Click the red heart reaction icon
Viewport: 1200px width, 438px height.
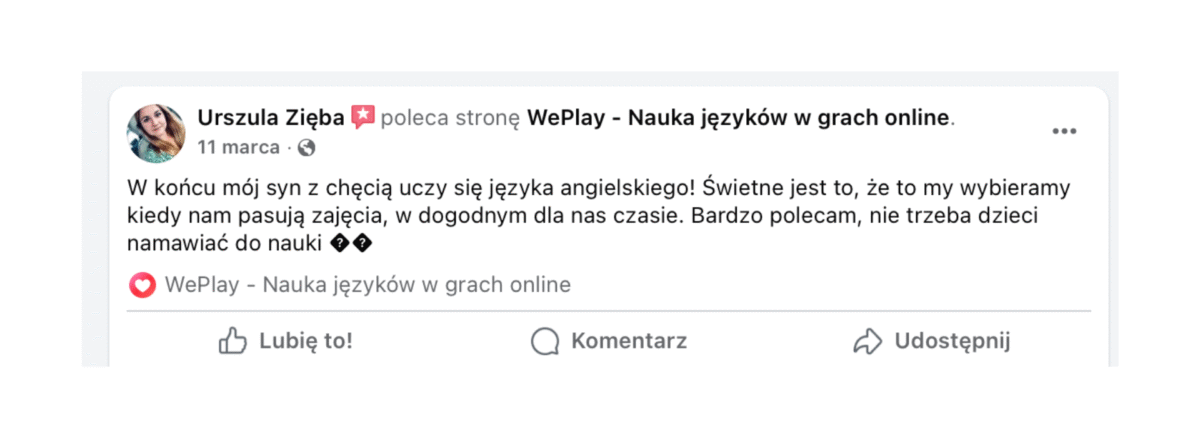[x=143, y=285]
